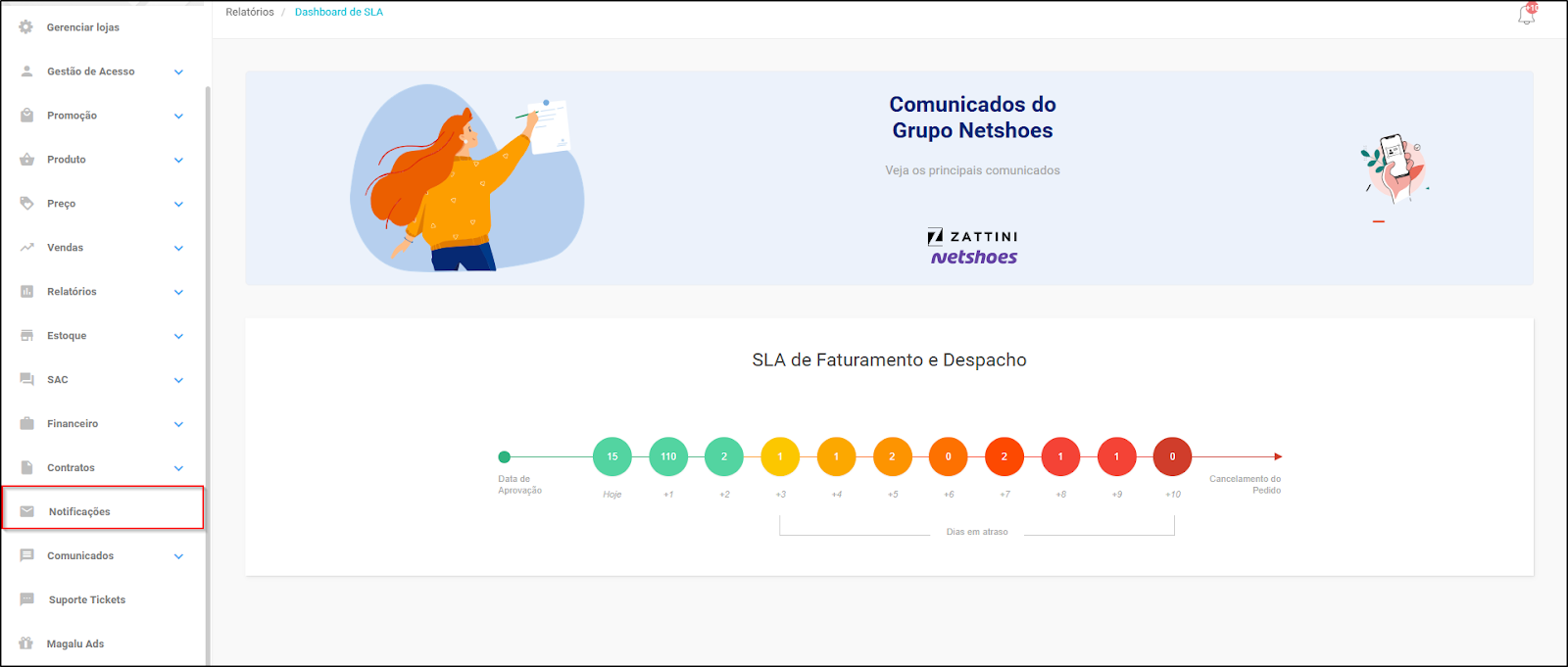Image resolution: width=1568 pixels, height=667 pixels.
Task: Open Magalu Ads menu item
Action: (103, 643)
